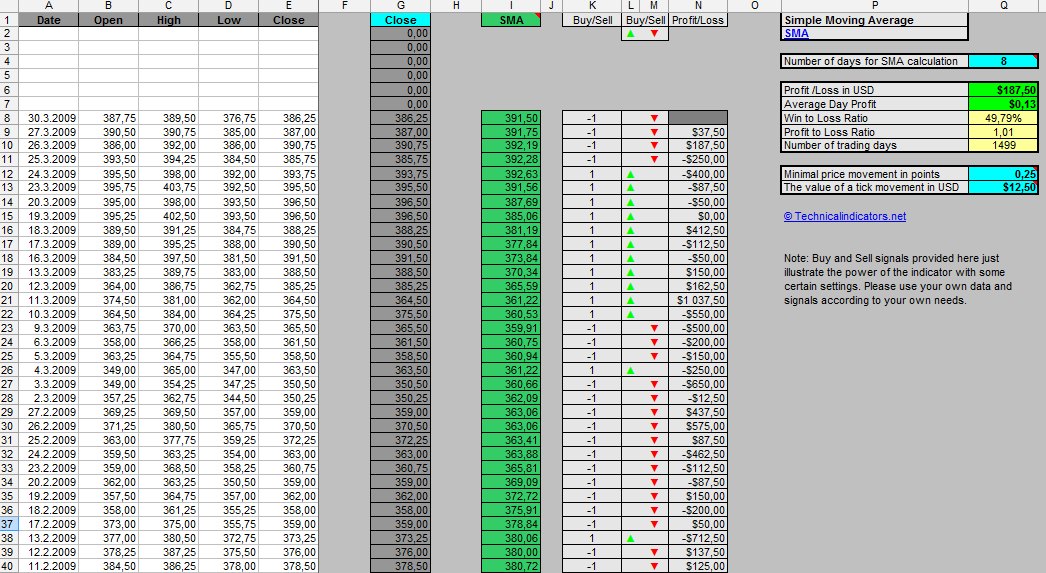1046x573 pixels.
Task: Select SMA value 359,91
Action: point(511,328)
